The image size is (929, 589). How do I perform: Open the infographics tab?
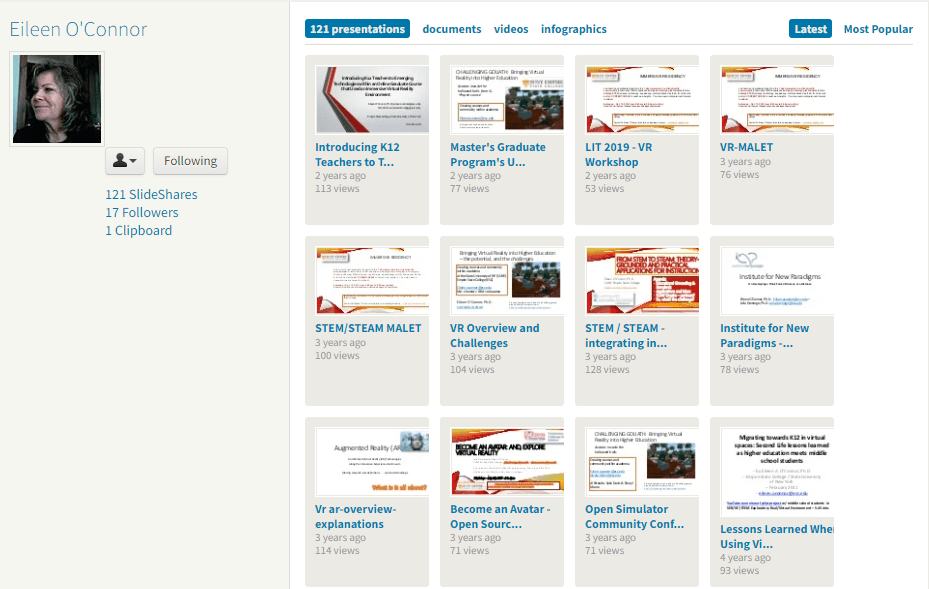click(574, 29)
